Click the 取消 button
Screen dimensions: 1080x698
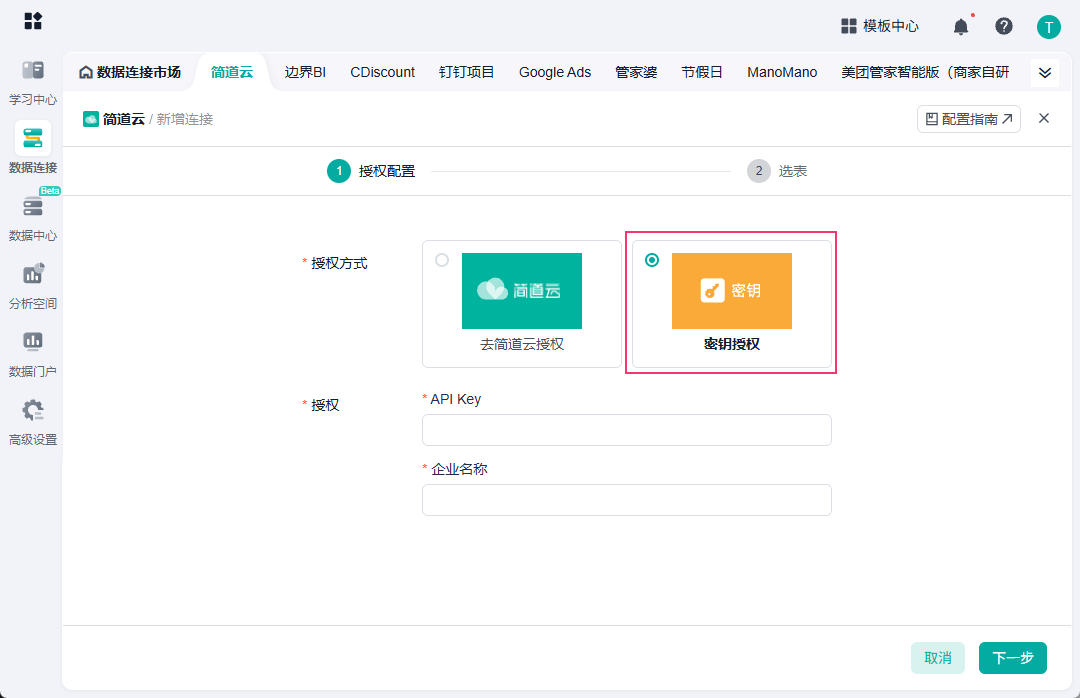(x=937, y=658)
